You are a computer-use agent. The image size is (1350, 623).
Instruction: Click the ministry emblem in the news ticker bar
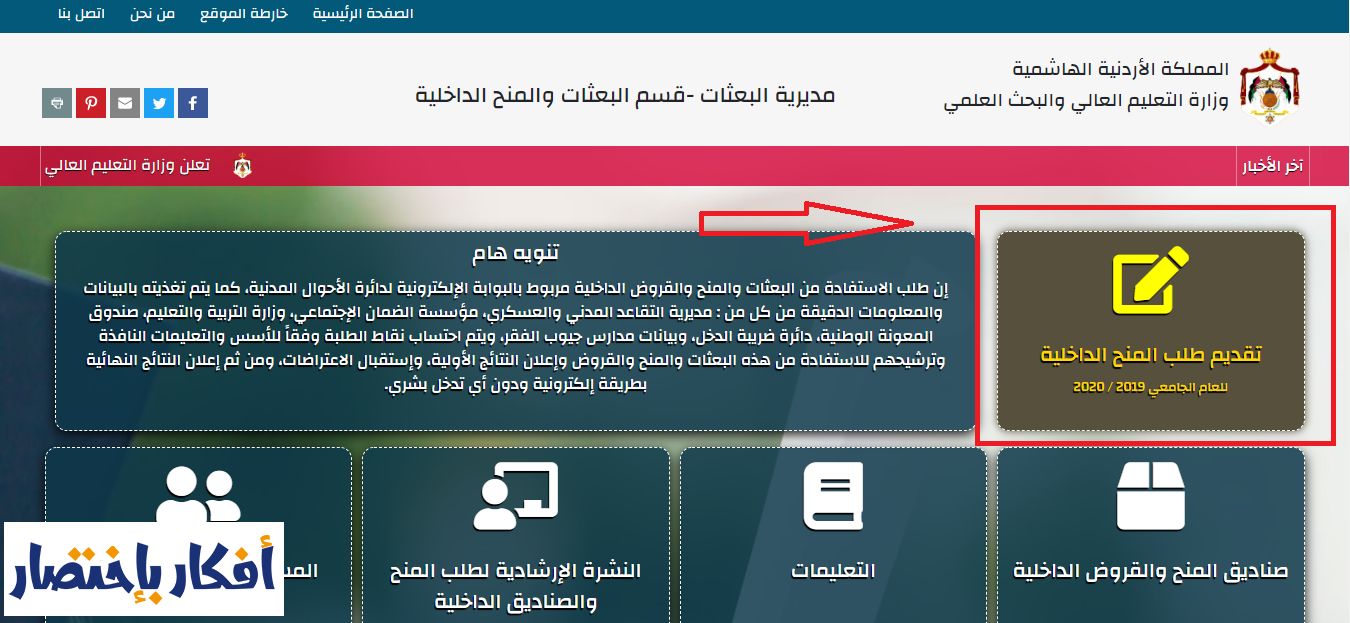pos(240,166)
